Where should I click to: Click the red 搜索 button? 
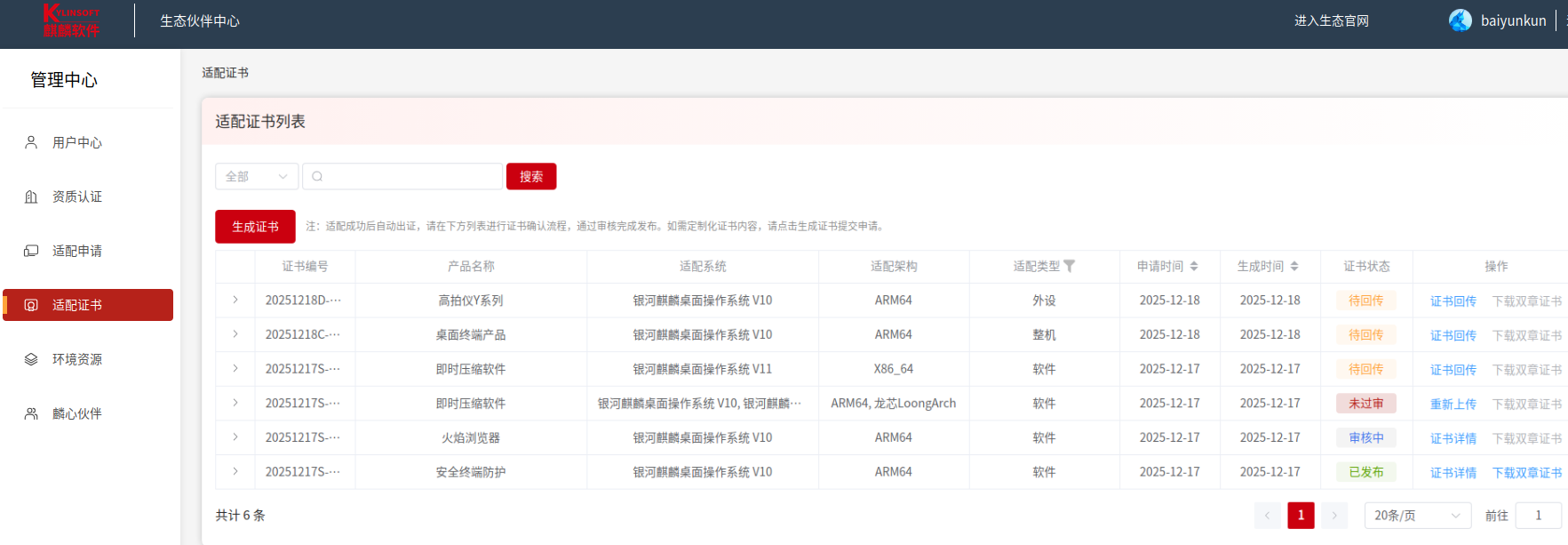(x=531, y=176)
